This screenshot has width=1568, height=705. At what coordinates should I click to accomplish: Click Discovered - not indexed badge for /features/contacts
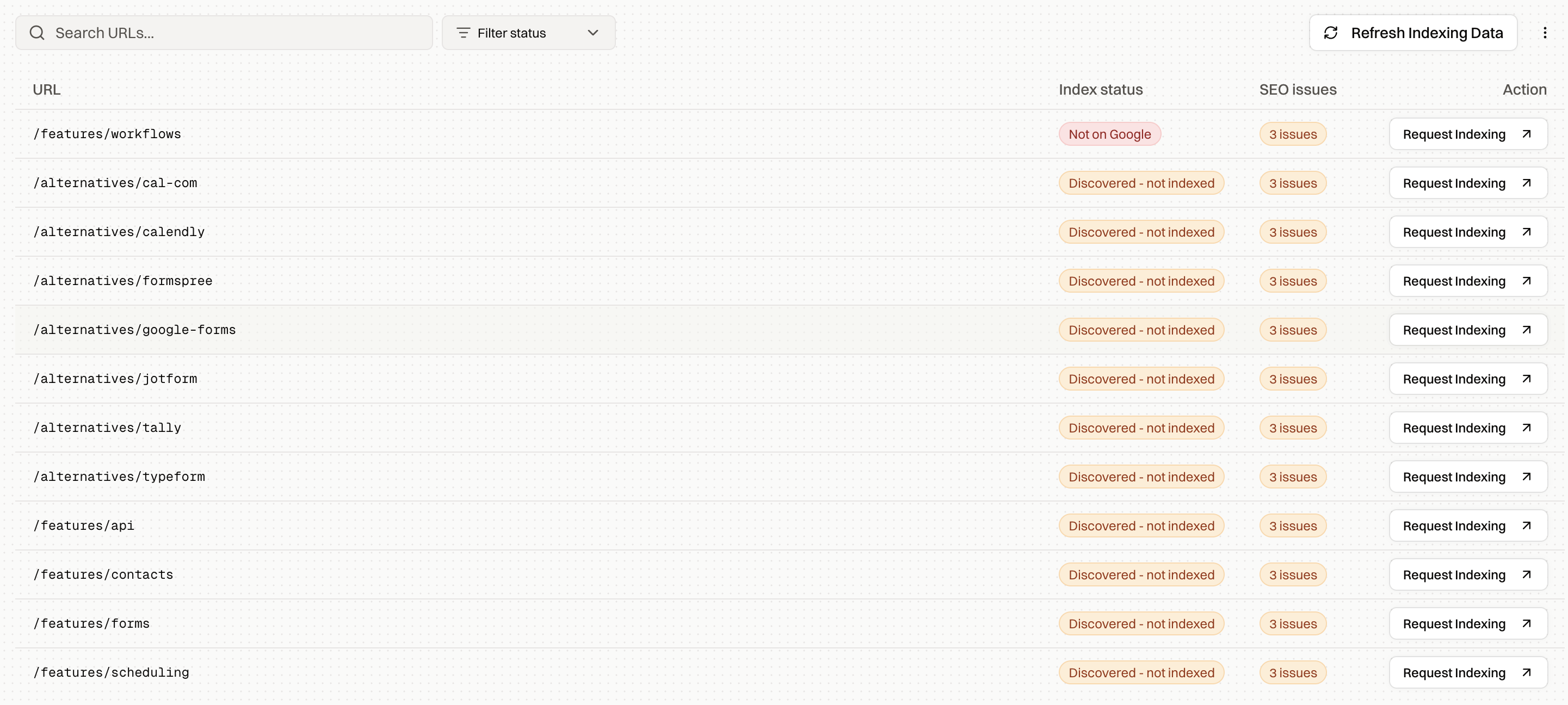(1141, 574)
